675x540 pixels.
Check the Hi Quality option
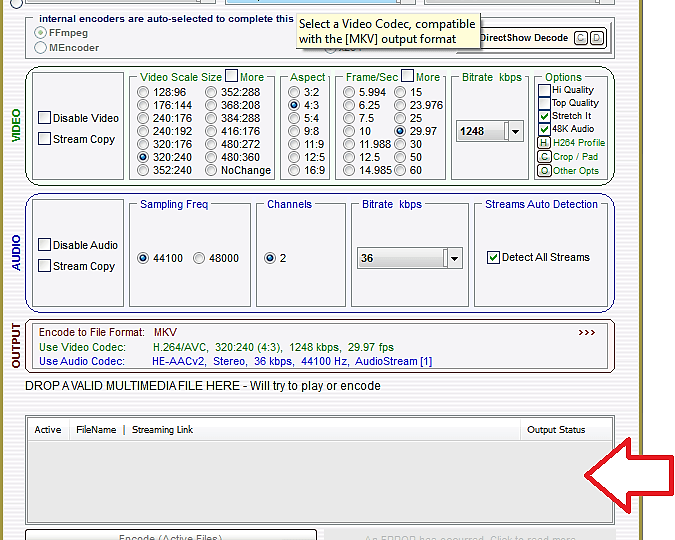tap(544, 90)
